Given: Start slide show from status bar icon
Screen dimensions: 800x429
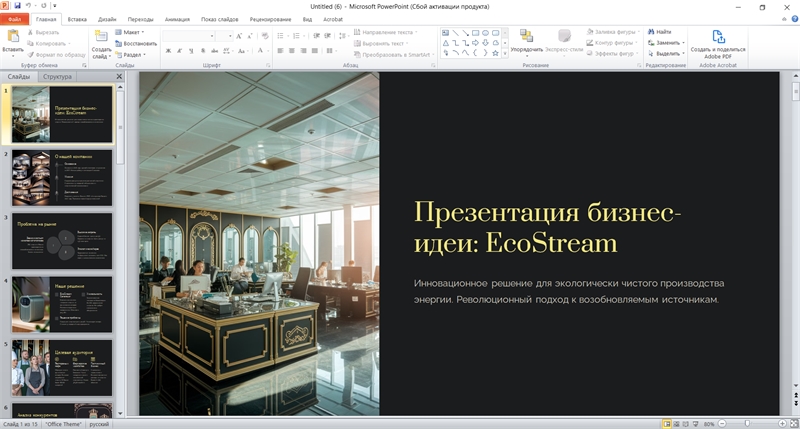Looking at the screenshot, I should 696,424.
